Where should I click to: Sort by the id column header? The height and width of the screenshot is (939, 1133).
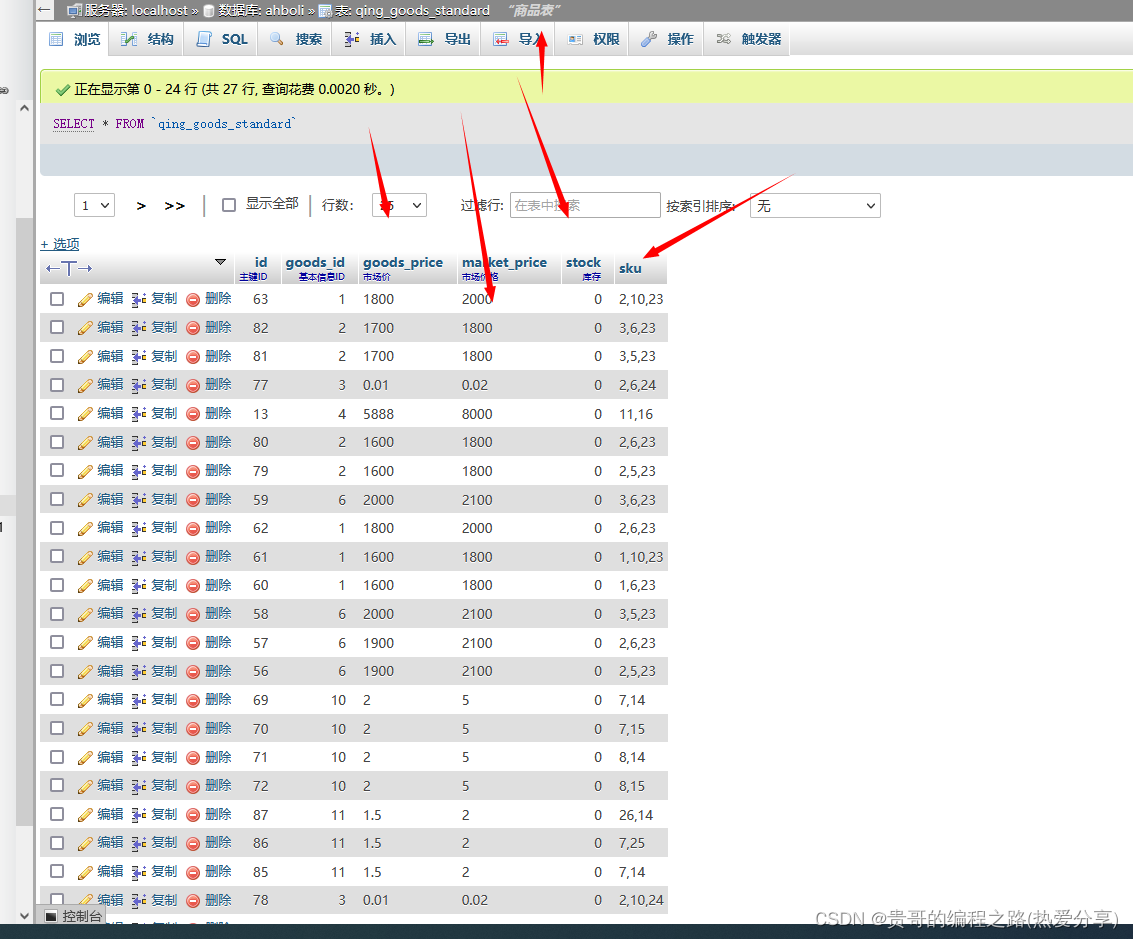click(x=261, y=262)
